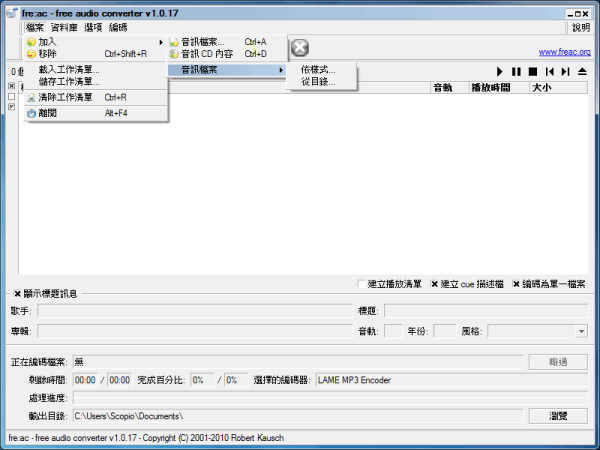The height and width of the screenshot is (450, 600).
Task: Click the 音訊檔案... audio file icon
Action: click(174, 42)
